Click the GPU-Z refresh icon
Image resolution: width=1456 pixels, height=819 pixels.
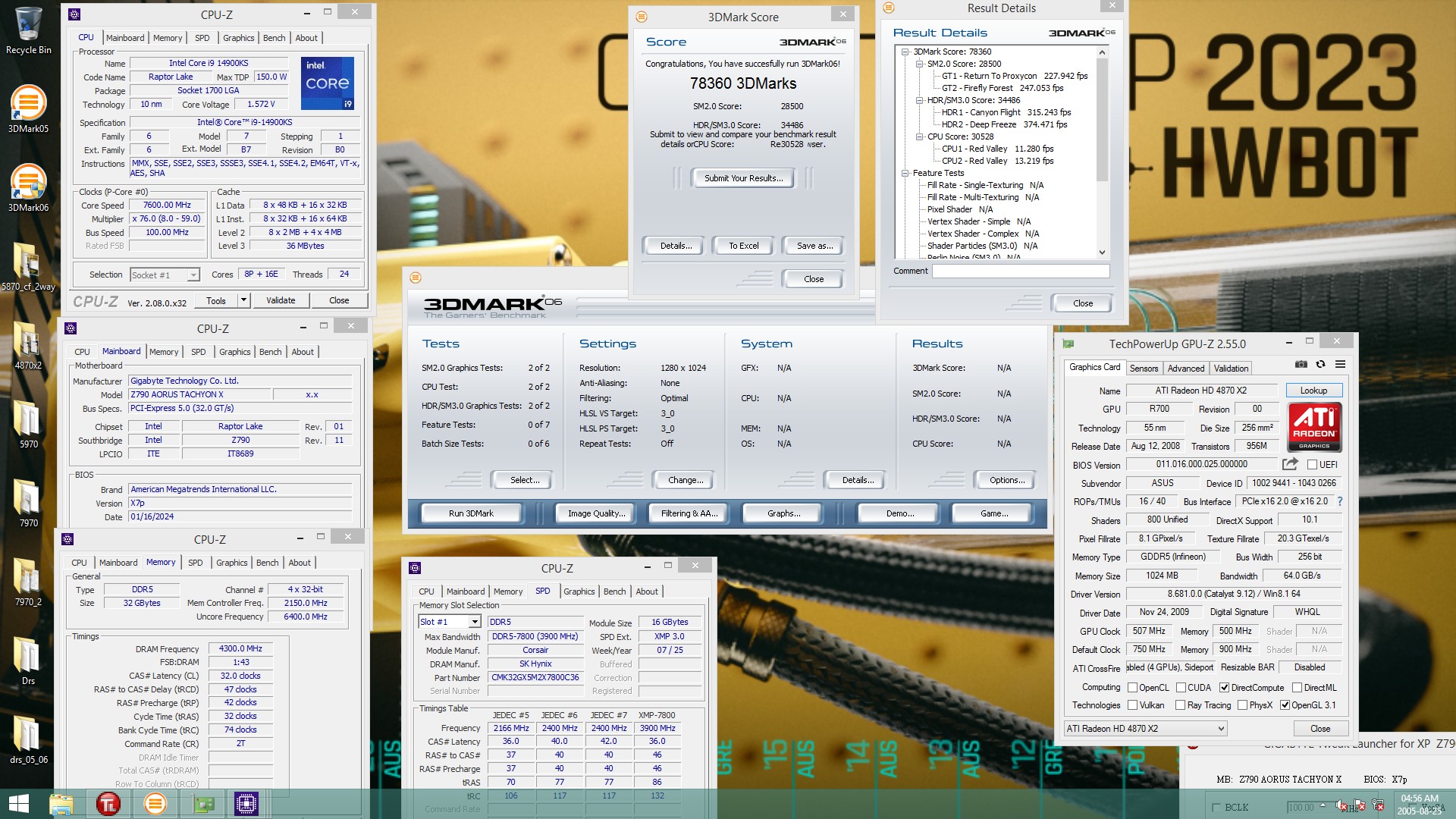[x=1320, y=364]
